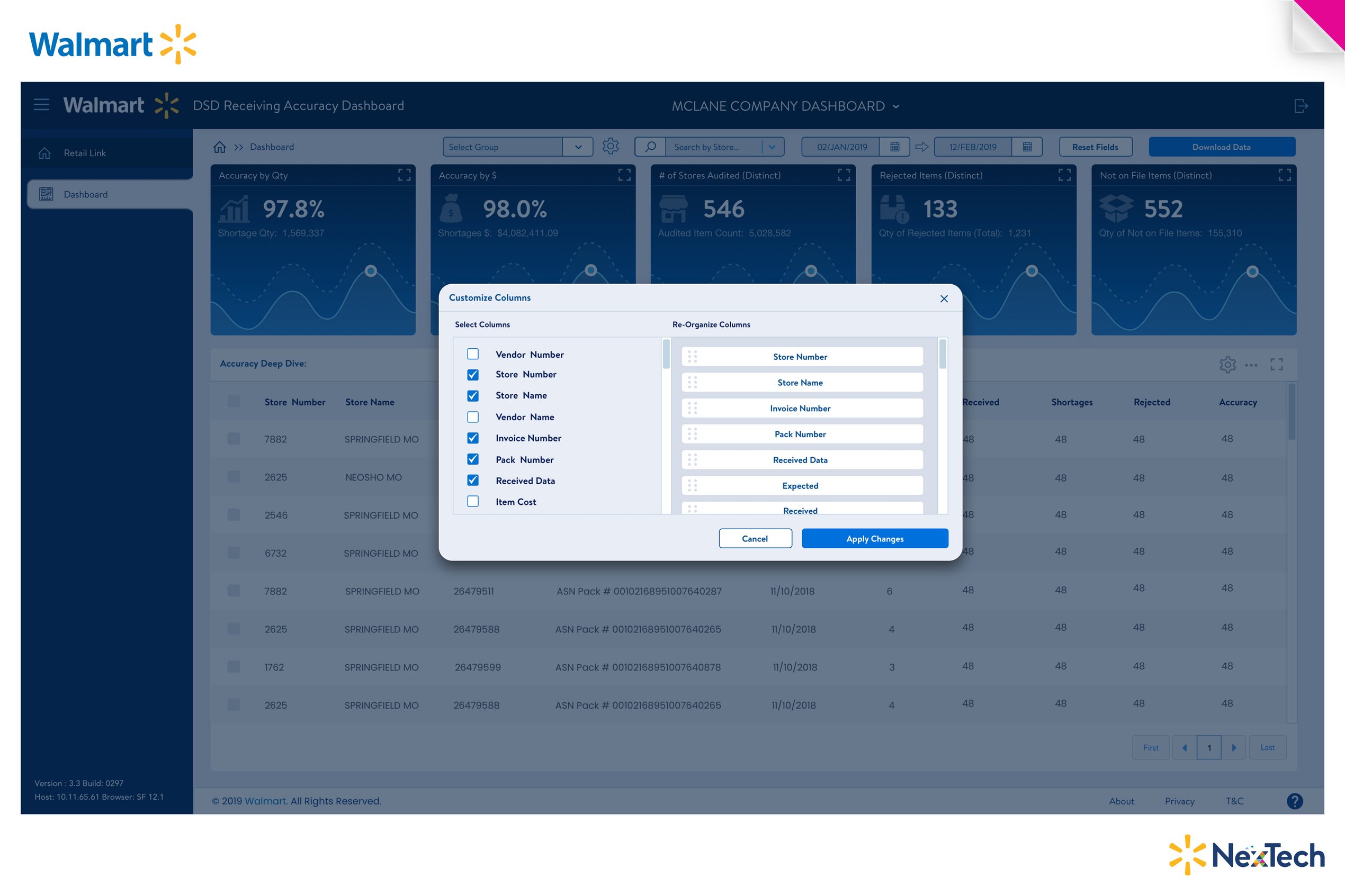This screenshot has height=896, width=1345.
Task: Click the help question mark icon
Action: (1295, 801)
